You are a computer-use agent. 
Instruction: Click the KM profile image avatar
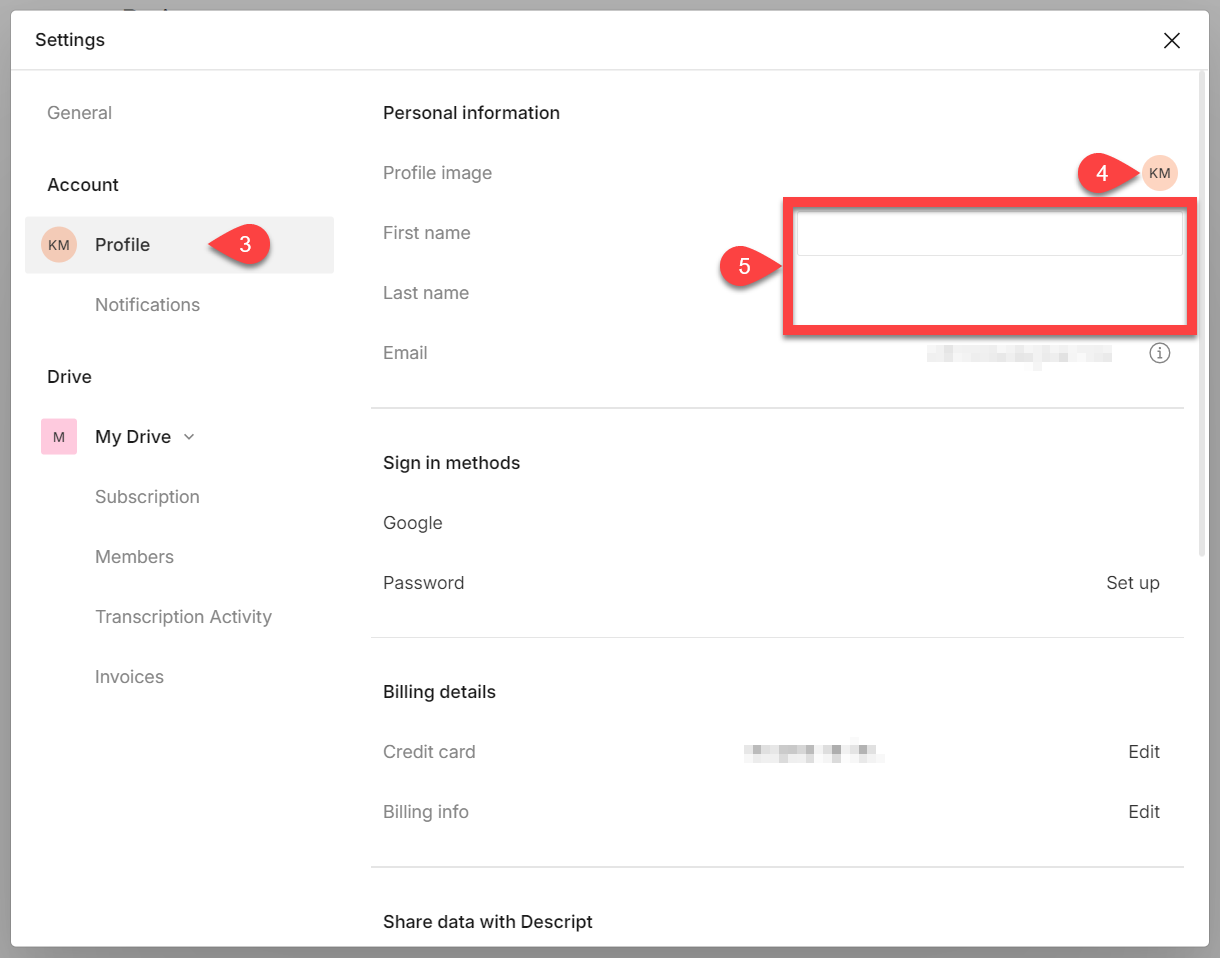click(1159, 173)
